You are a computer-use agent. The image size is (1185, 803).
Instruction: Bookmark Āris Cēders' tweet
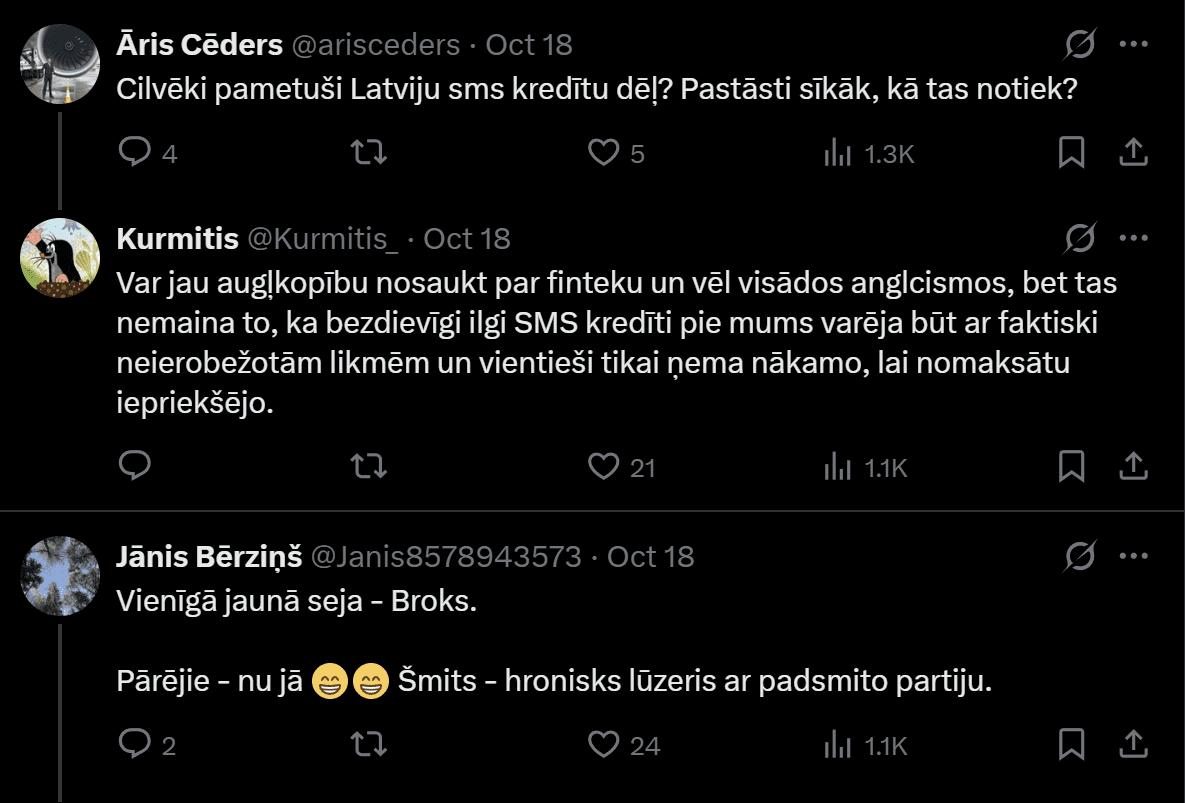point(1071,153)
